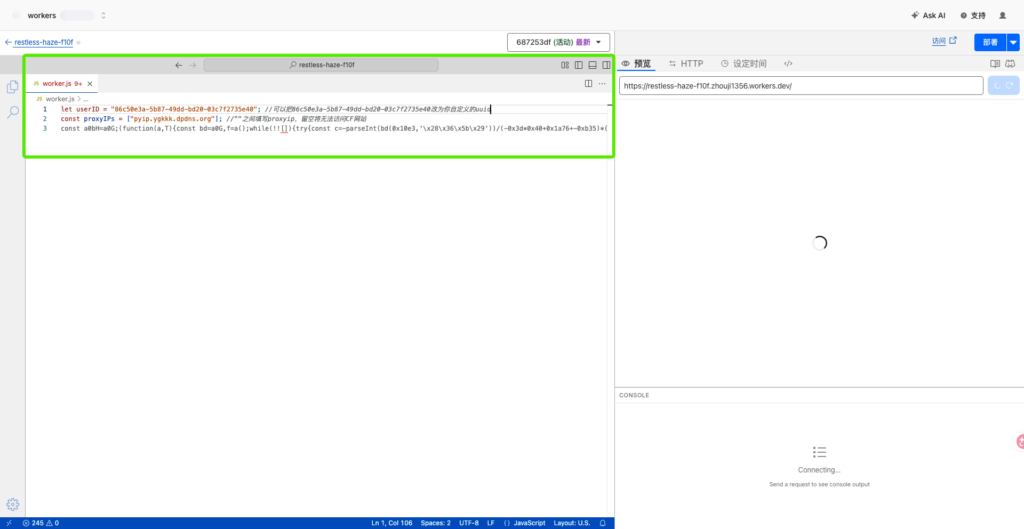1024x529 pixels.
Task: Click the Customize Layout icon
Action: 565,65
